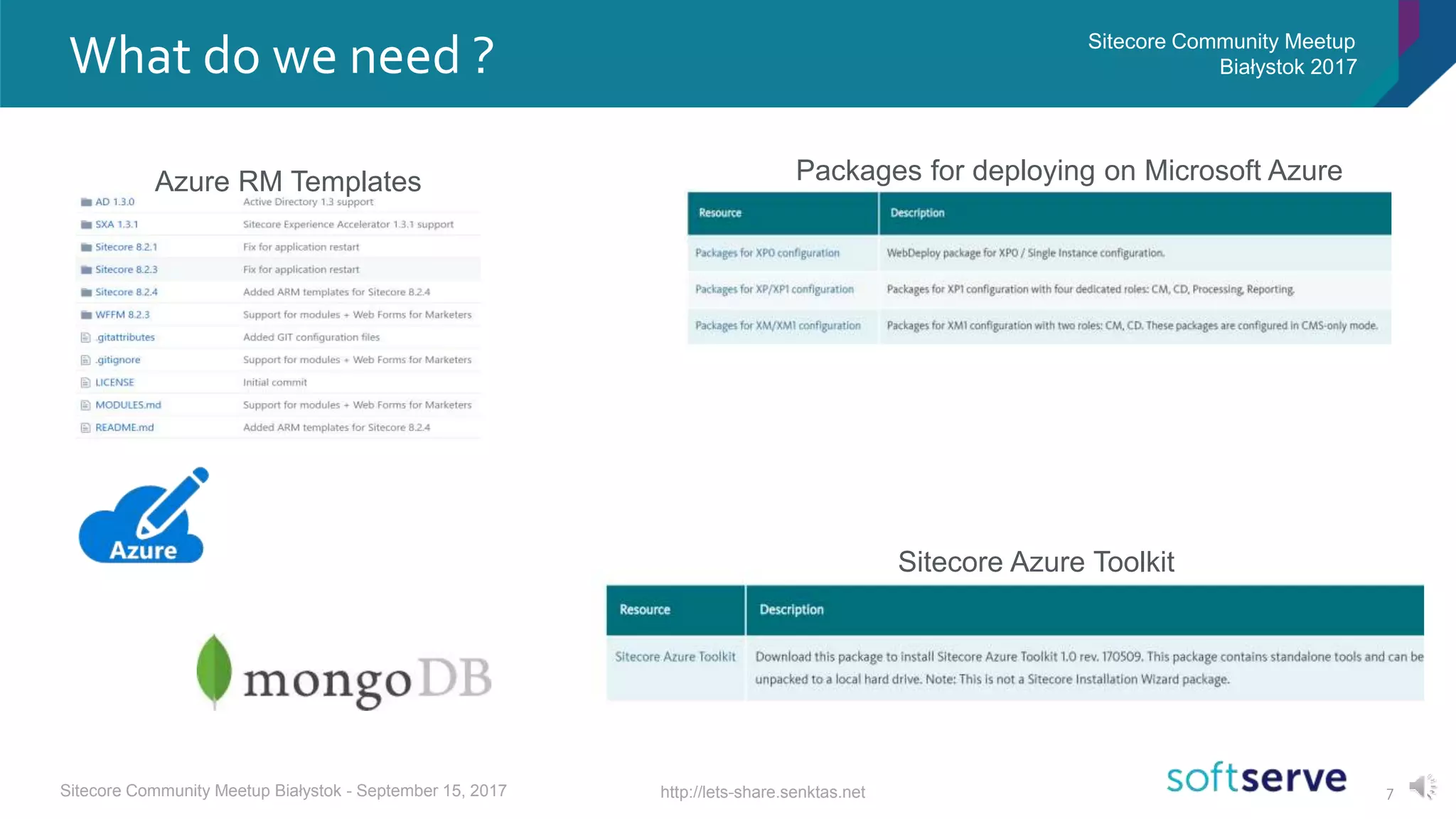Open the Sitecore 8.2.1 folder link
The height and width of the screenshot is (819, 1456).
click(127, 247)
